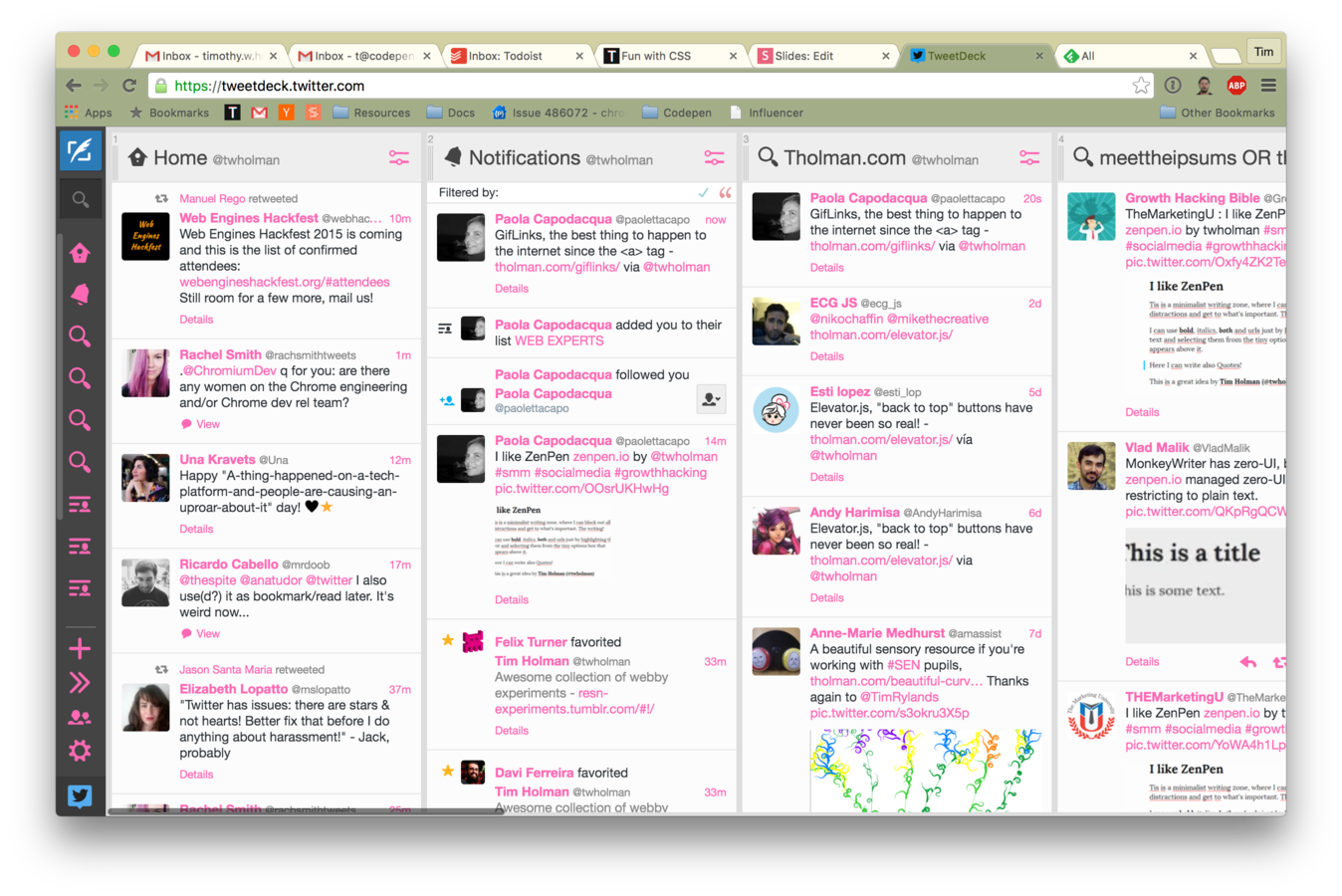Open the Accounts icon in the sidebar

tap(80, 717)
